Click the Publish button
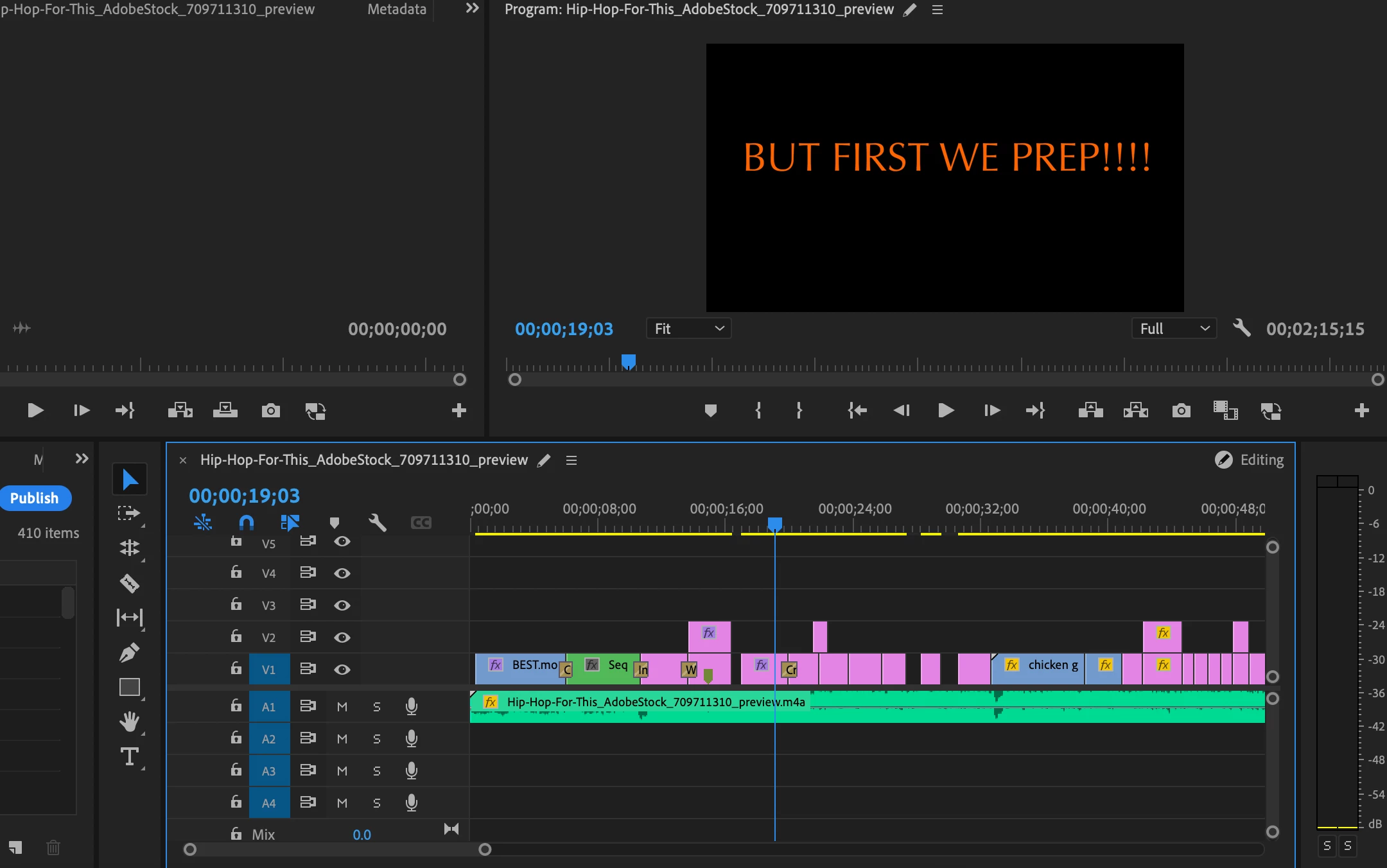This screenshot has width=1387, height=868. [35, 498]
